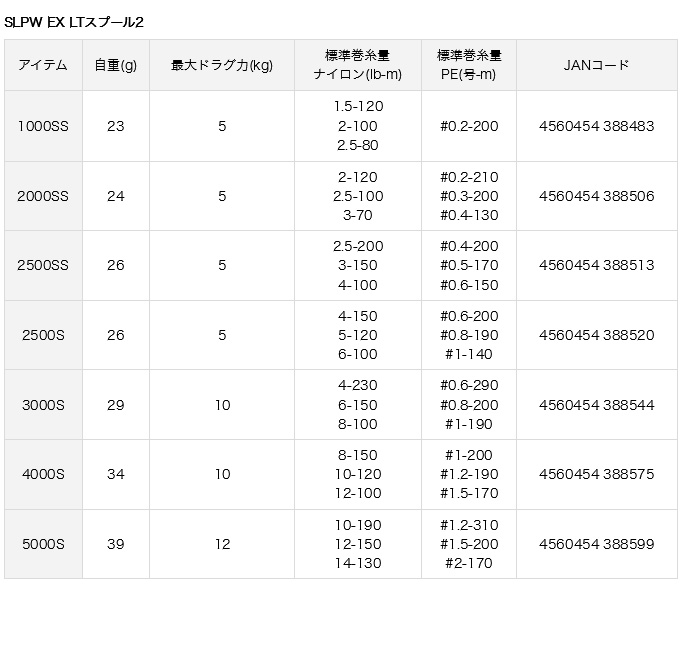Select the 2500S item cell
Image resolution: width=680 pixels, height=666 pixels.
43,335
